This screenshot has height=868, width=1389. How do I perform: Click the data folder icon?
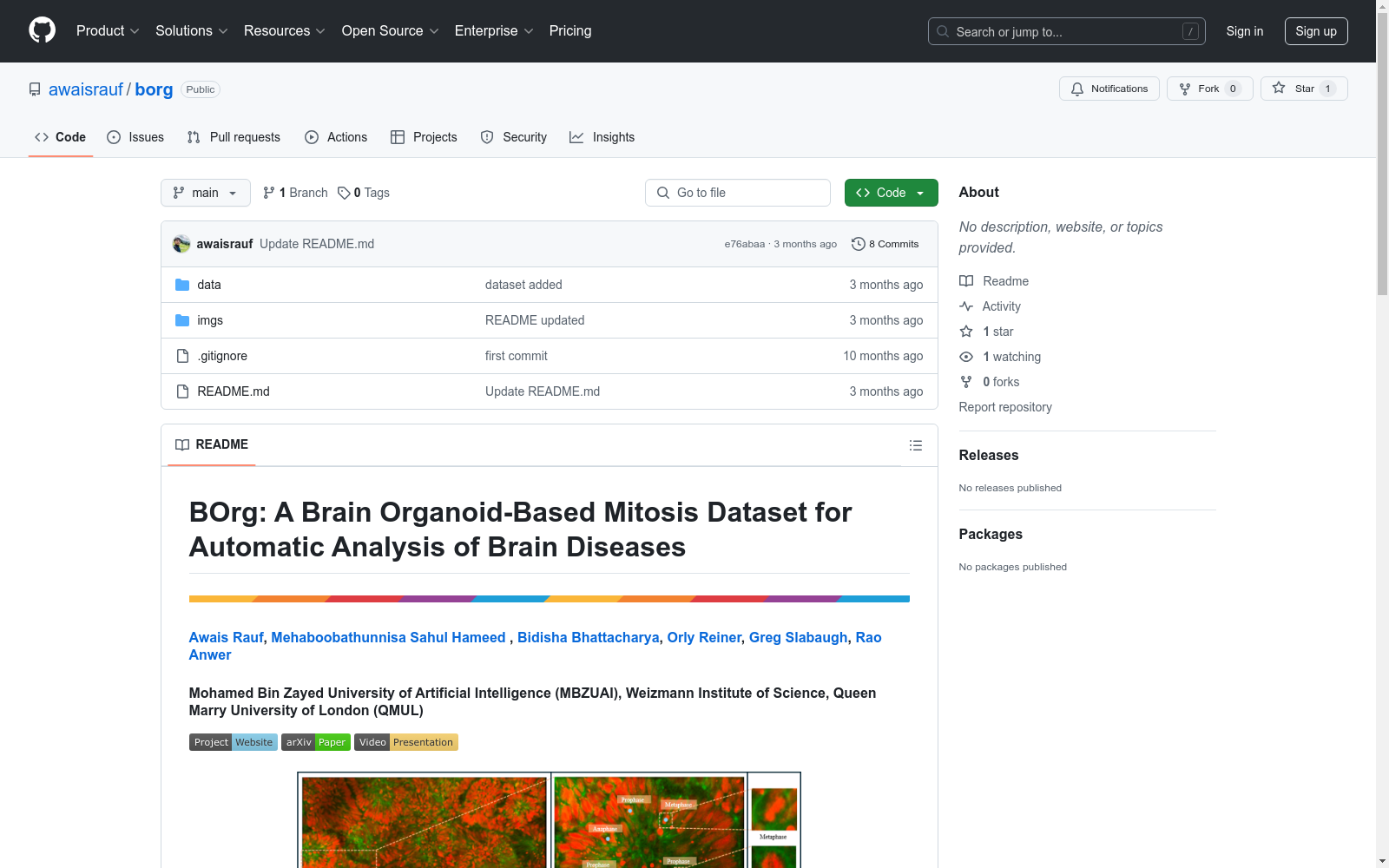pos(182,285)
